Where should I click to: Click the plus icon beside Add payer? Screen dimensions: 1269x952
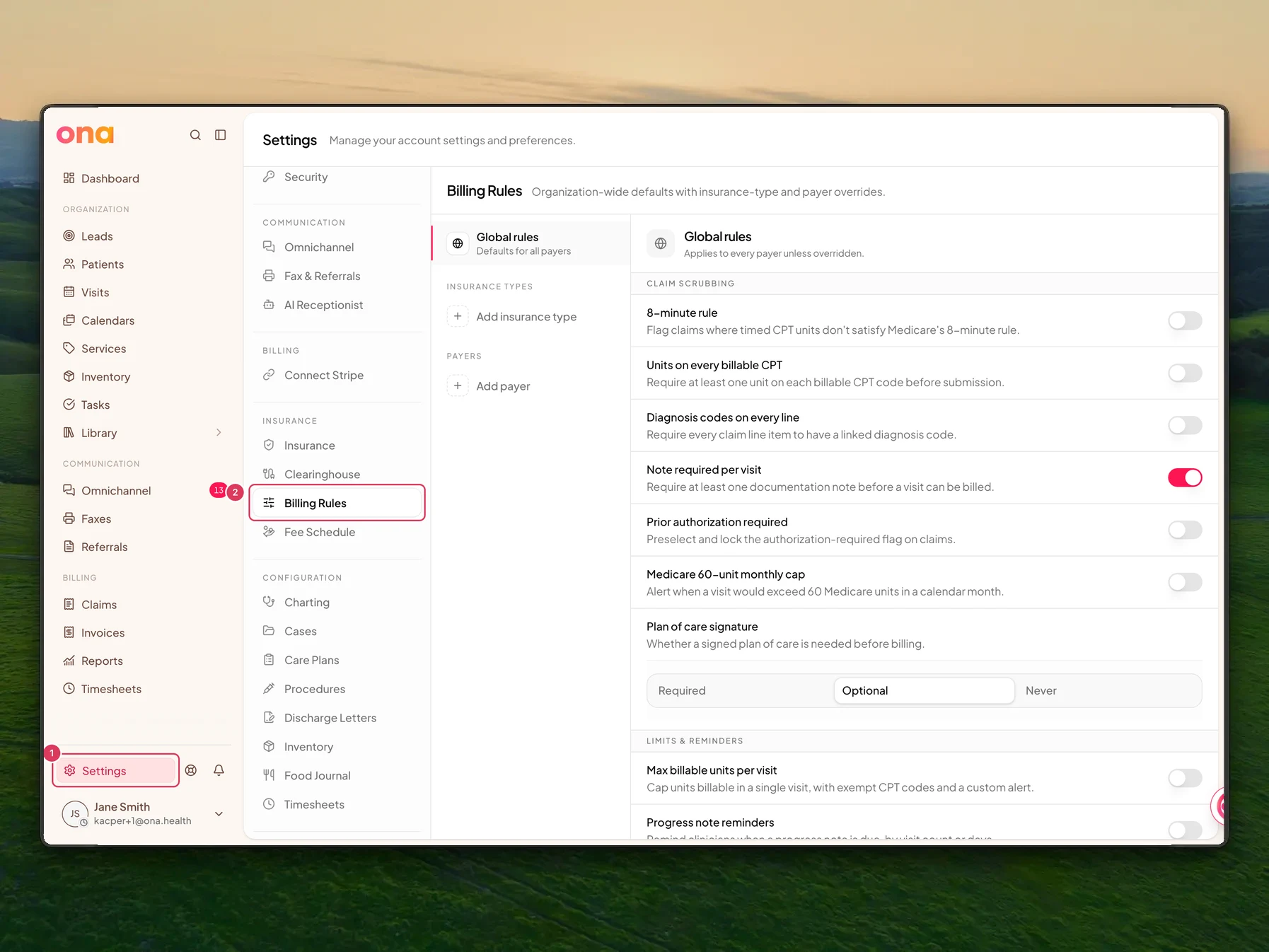[458, 385]
